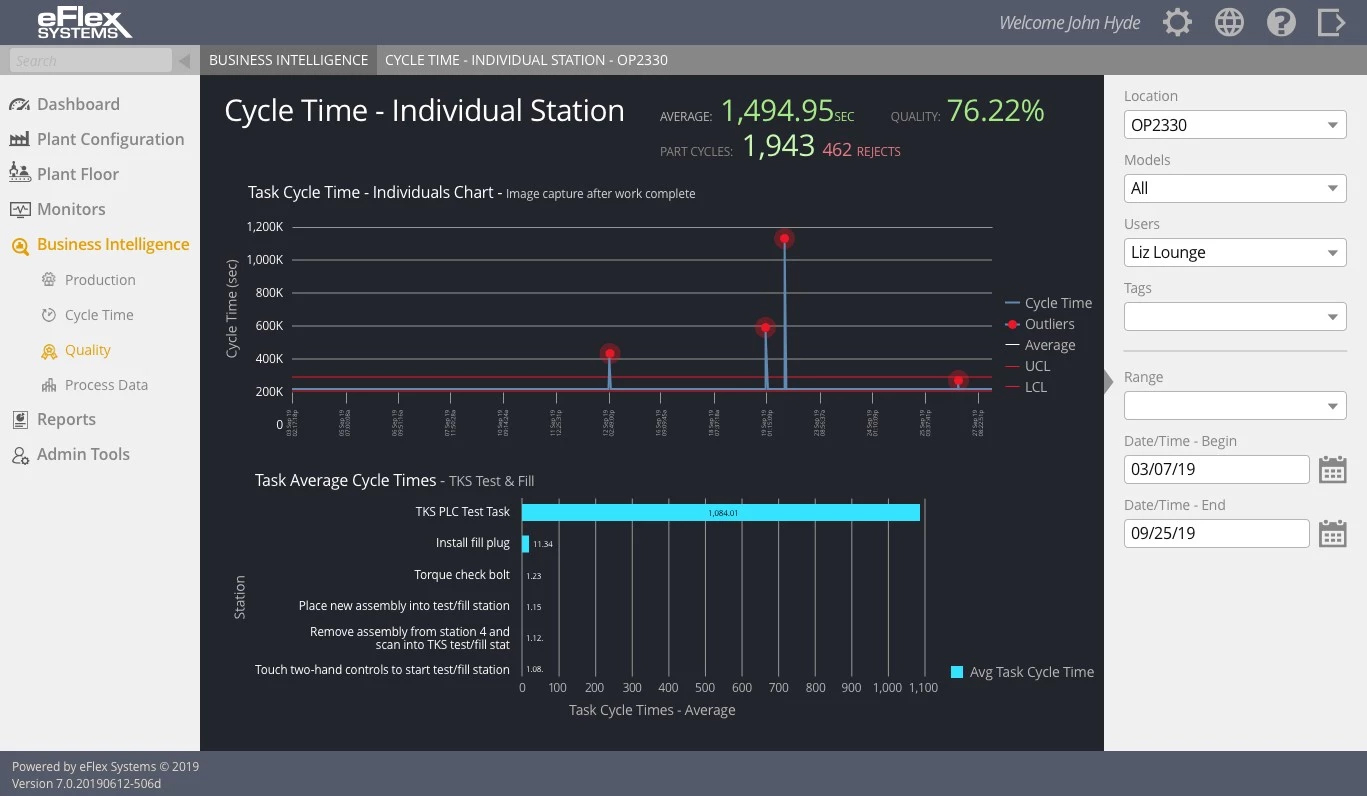This screenshot has width=1367, height=796.
Task: Click the Plant Floor icon
Action: point(21,173)
